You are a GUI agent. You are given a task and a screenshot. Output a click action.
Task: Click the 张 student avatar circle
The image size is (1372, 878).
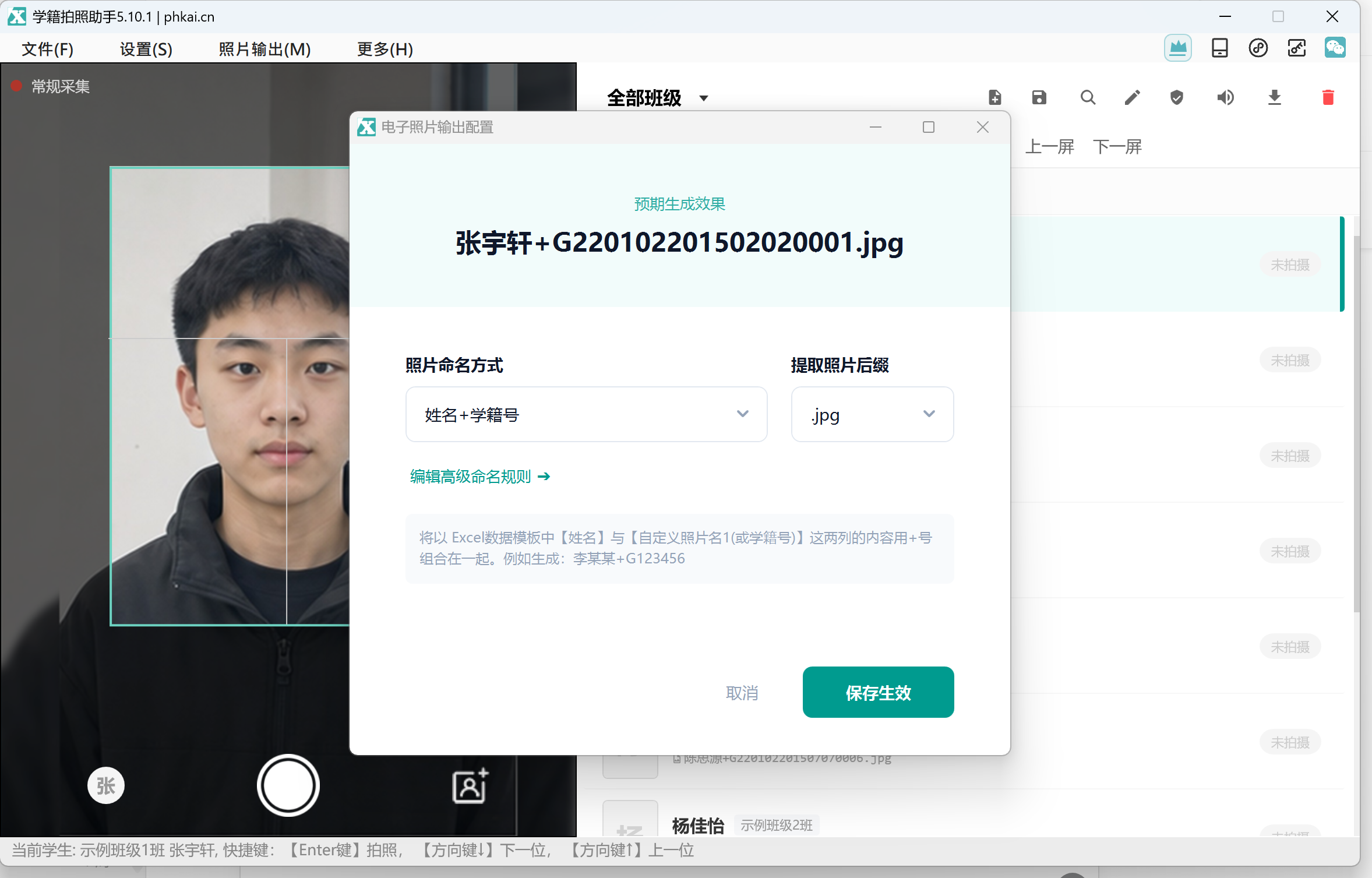(105, 786)
